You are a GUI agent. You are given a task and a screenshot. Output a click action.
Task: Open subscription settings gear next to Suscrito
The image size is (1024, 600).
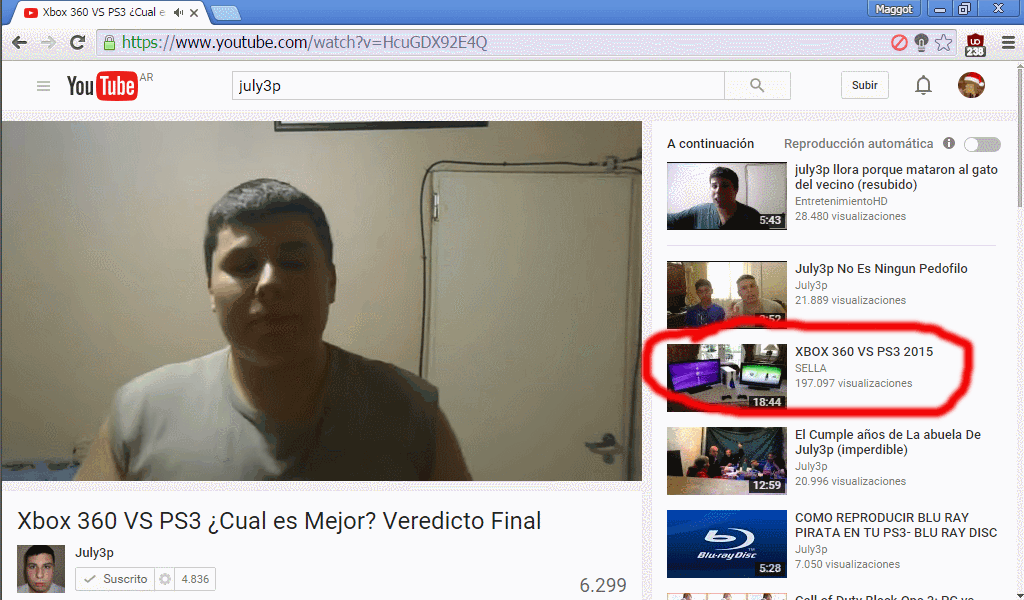tap(165, 579)
